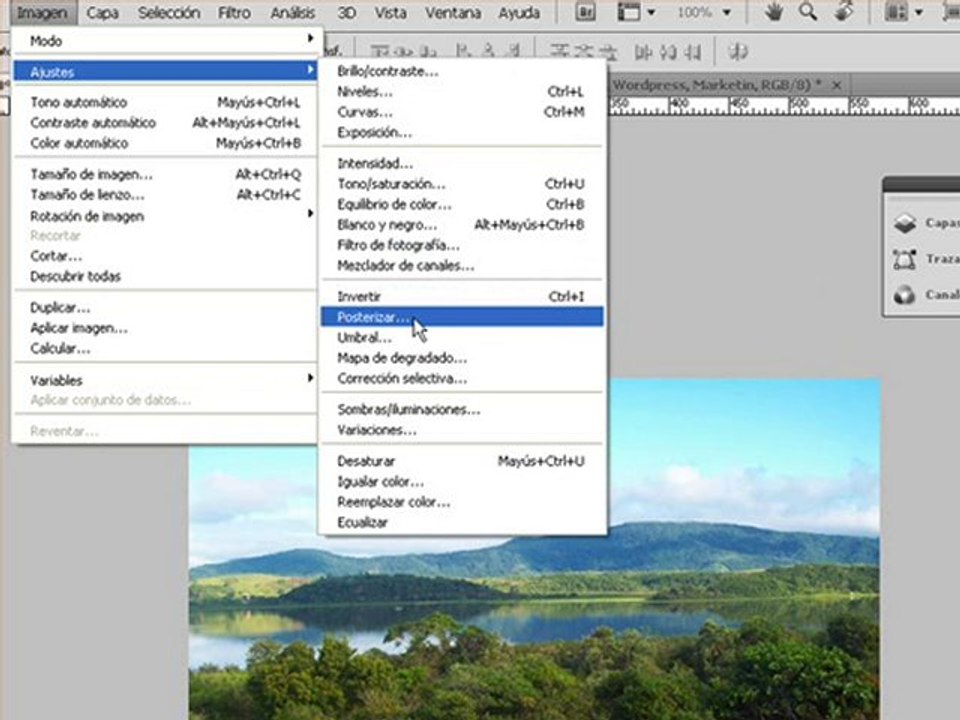Open the Canales panel icon
The height and width of the screenshot is (720, 960).
(x=905, y=295)
